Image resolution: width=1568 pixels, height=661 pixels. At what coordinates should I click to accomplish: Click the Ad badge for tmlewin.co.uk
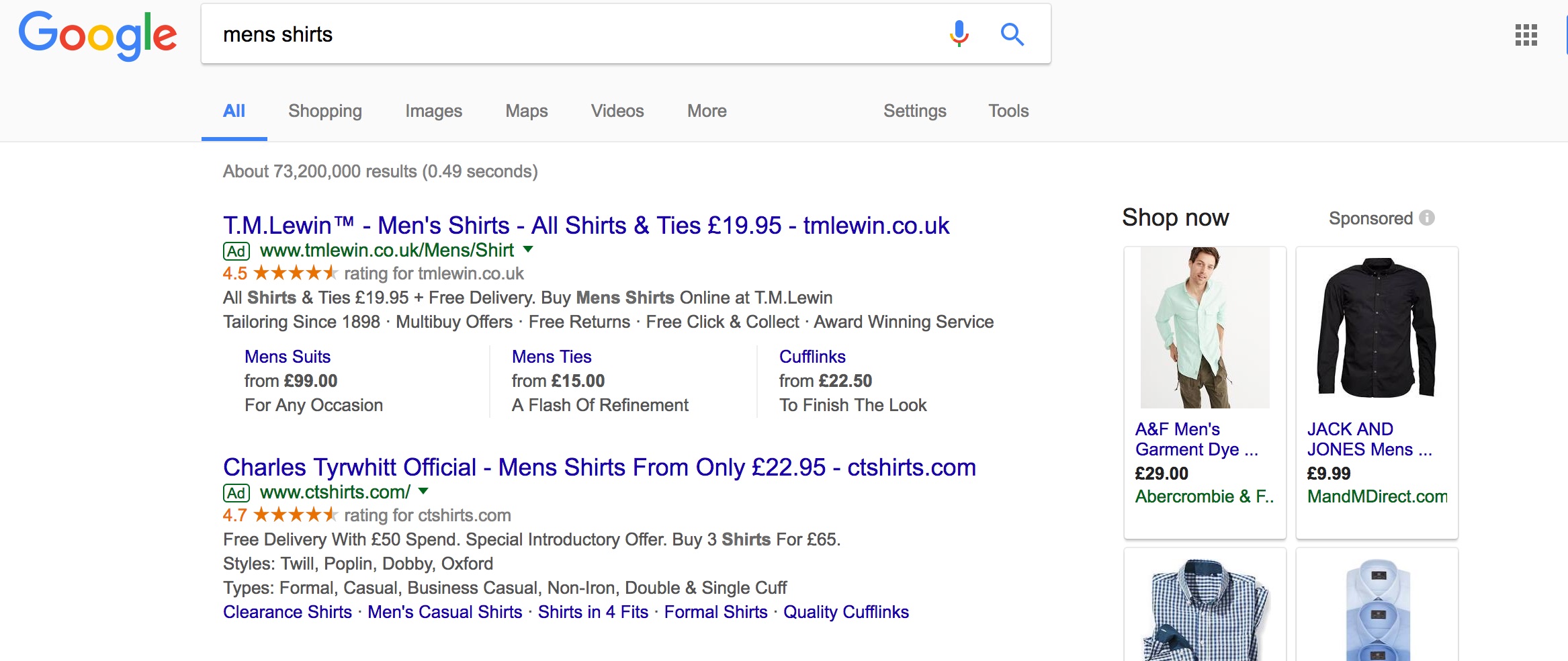[236, 251]
